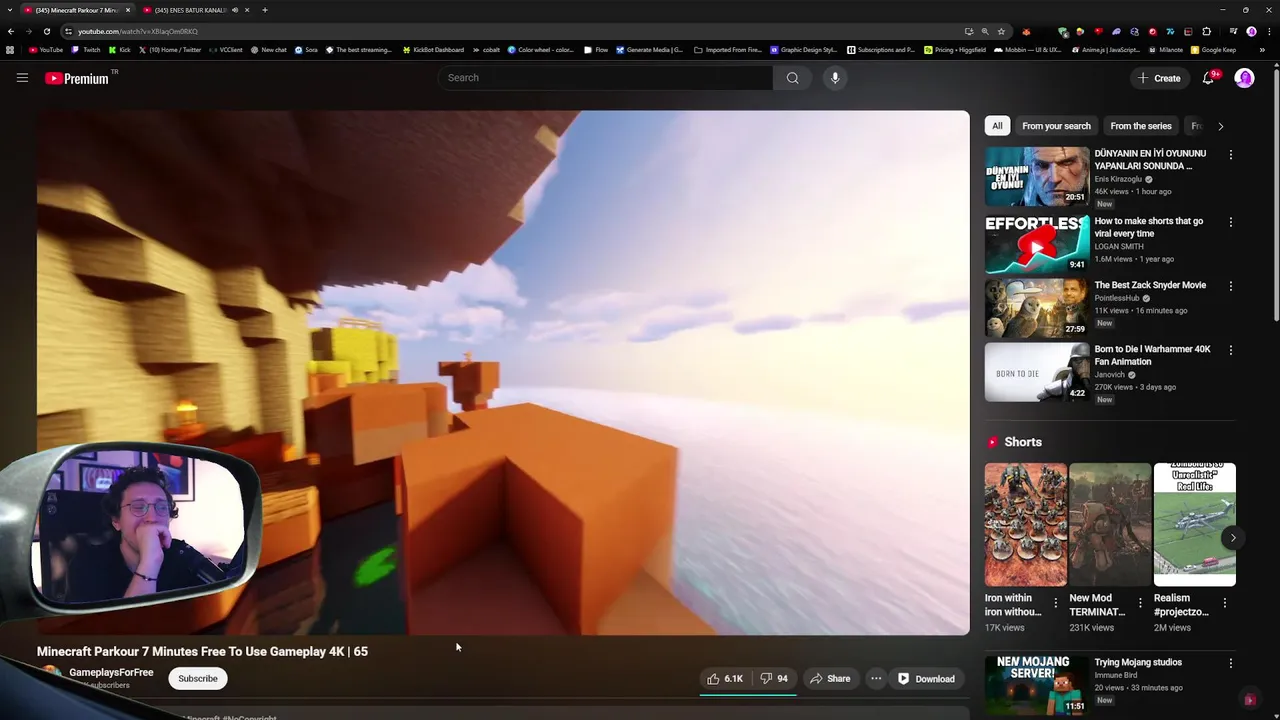Click the Share button
Viewport: 1280px width, 720px height.
point(830,679)
